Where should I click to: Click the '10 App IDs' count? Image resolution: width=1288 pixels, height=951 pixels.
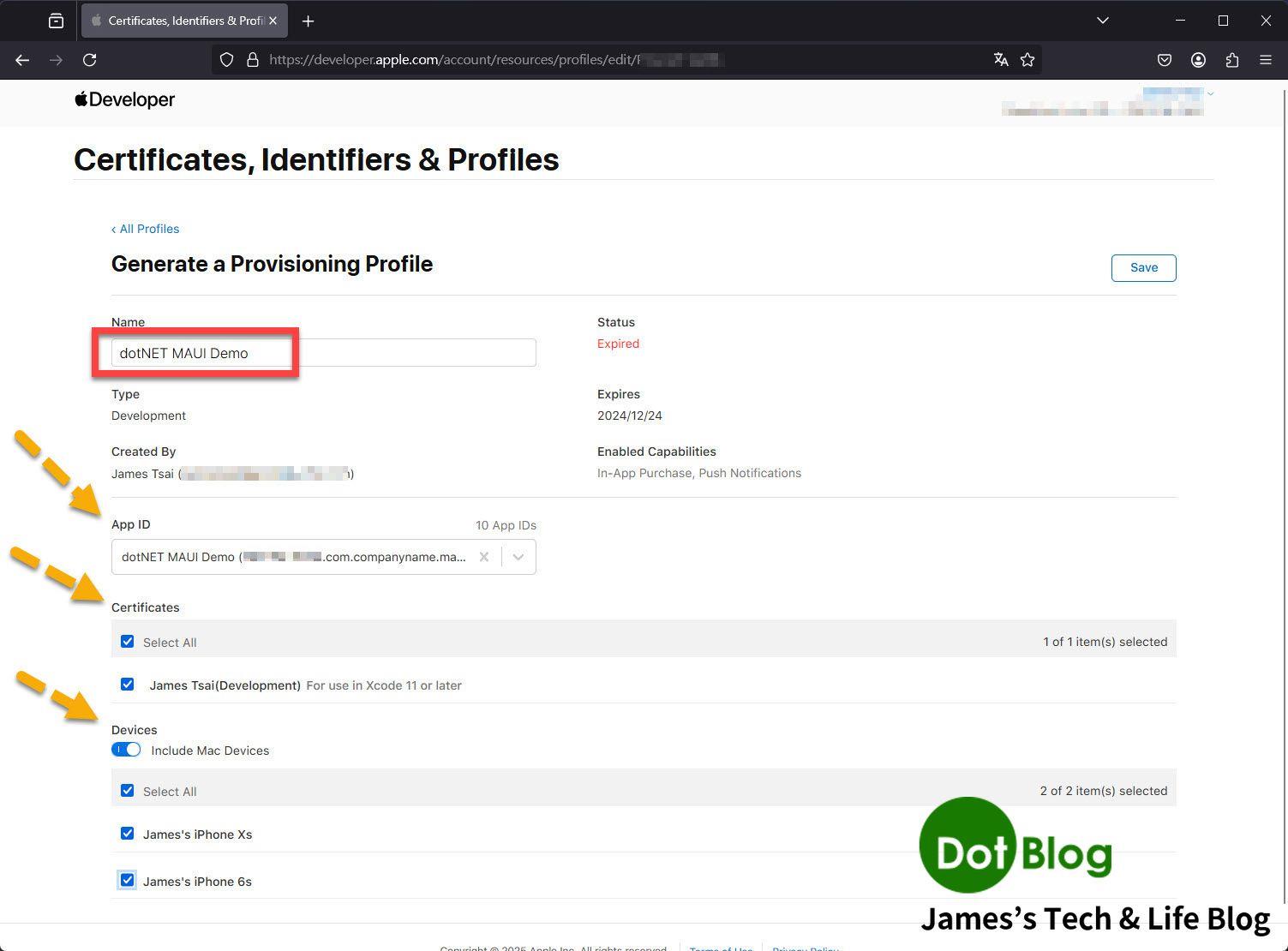(506, 525)
